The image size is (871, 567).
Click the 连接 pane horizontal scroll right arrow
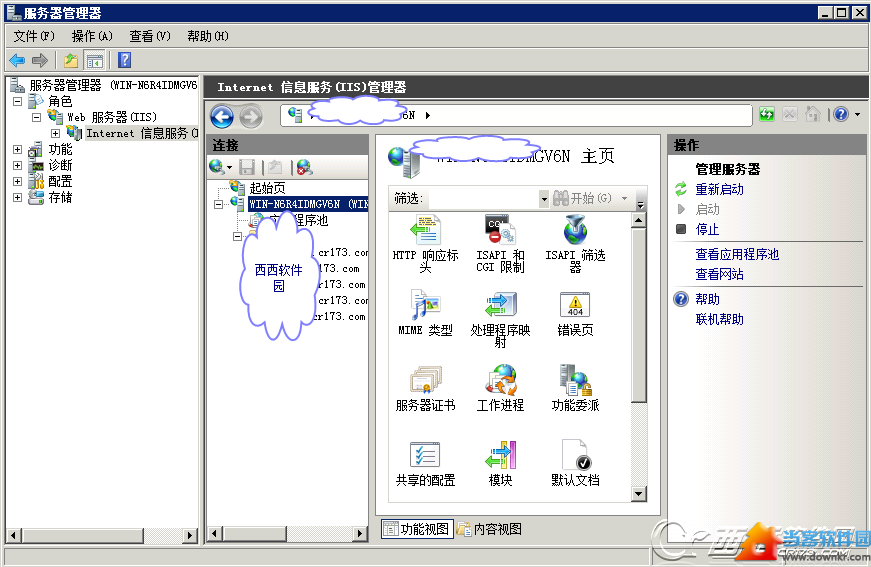(360, 534)
